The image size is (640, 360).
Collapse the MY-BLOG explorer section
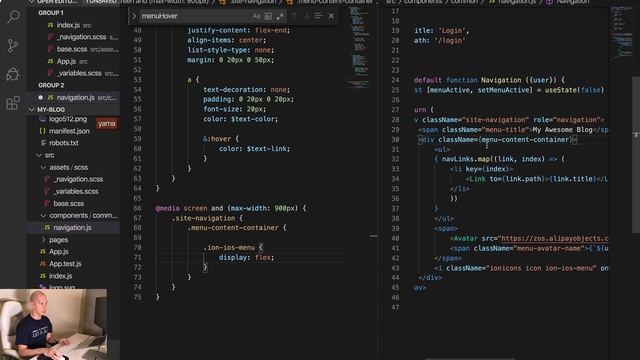tap(74, 109)
